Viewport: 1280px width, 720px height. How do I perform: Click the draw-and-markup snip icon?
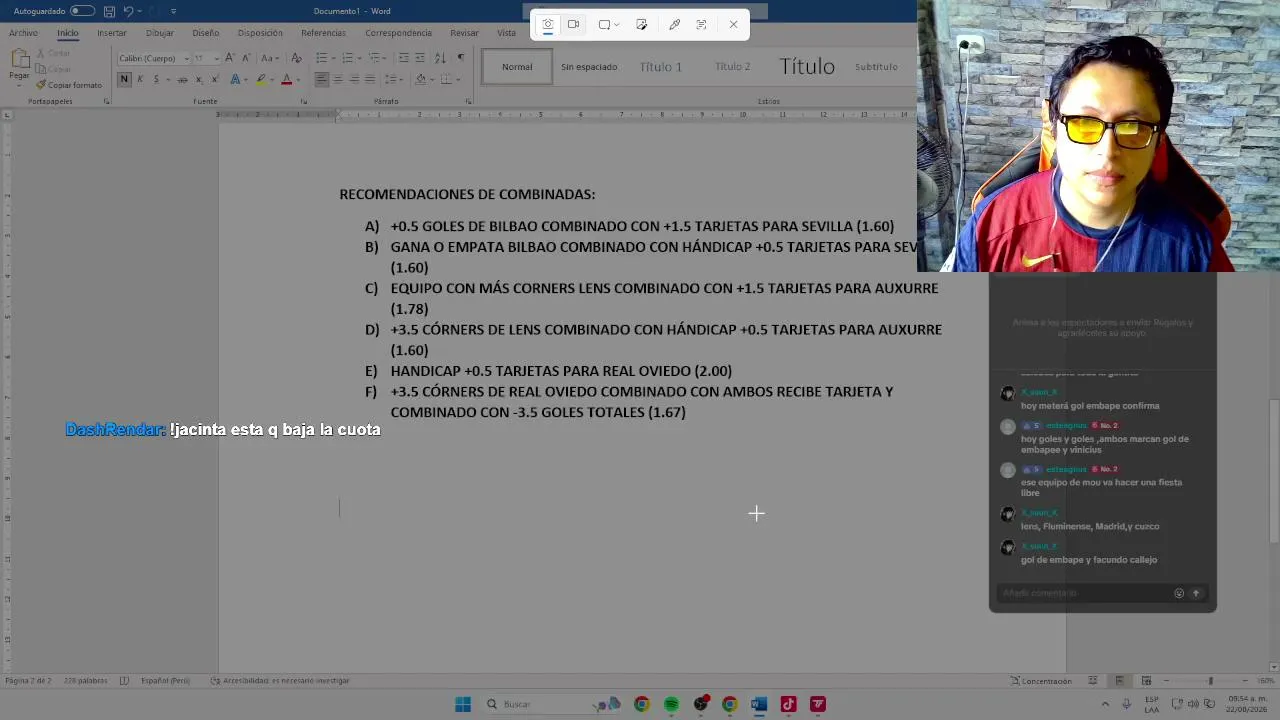(x=641, y=25)
